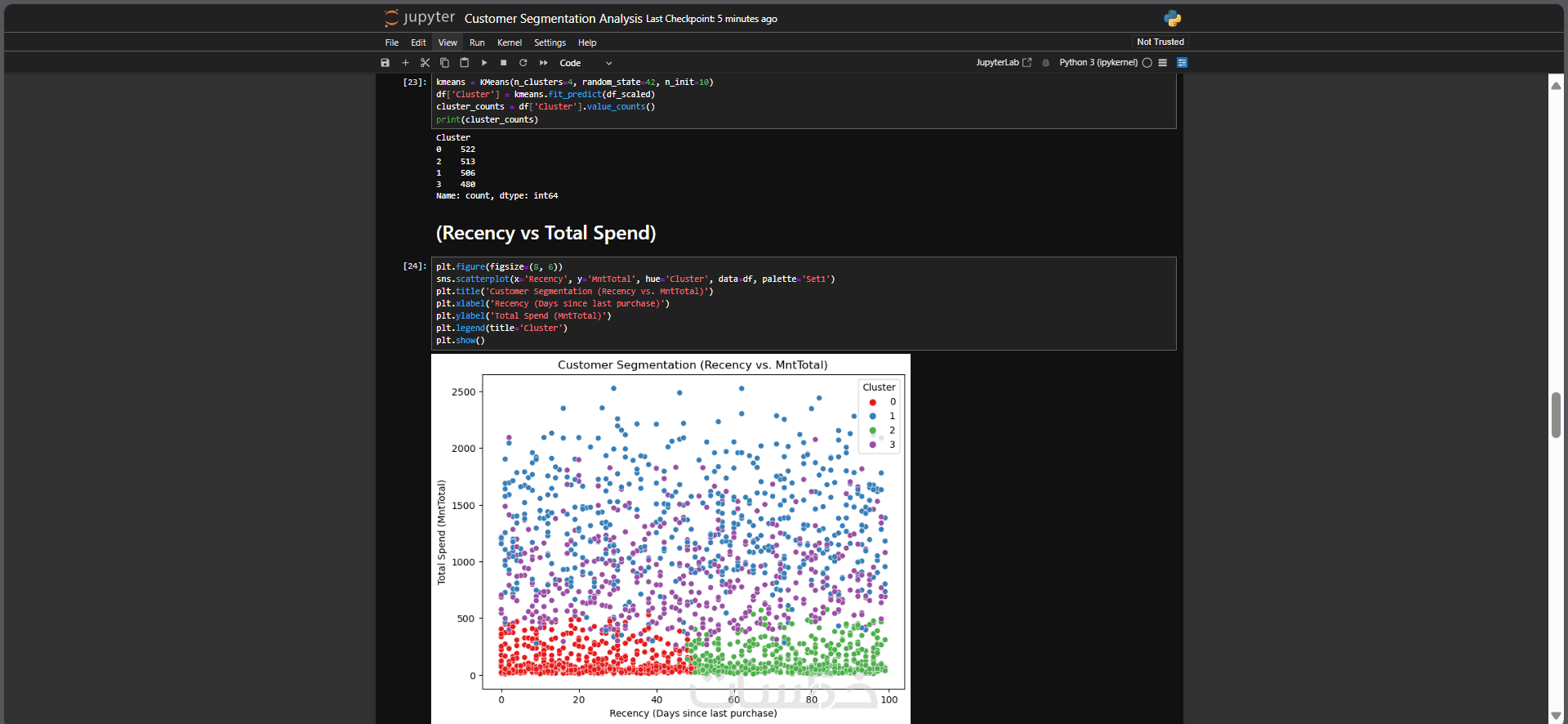This screenshot has height=724, width=1568.
Task: Cut the selected cell with the scissors icon
Action: click(x=425, y=63)
